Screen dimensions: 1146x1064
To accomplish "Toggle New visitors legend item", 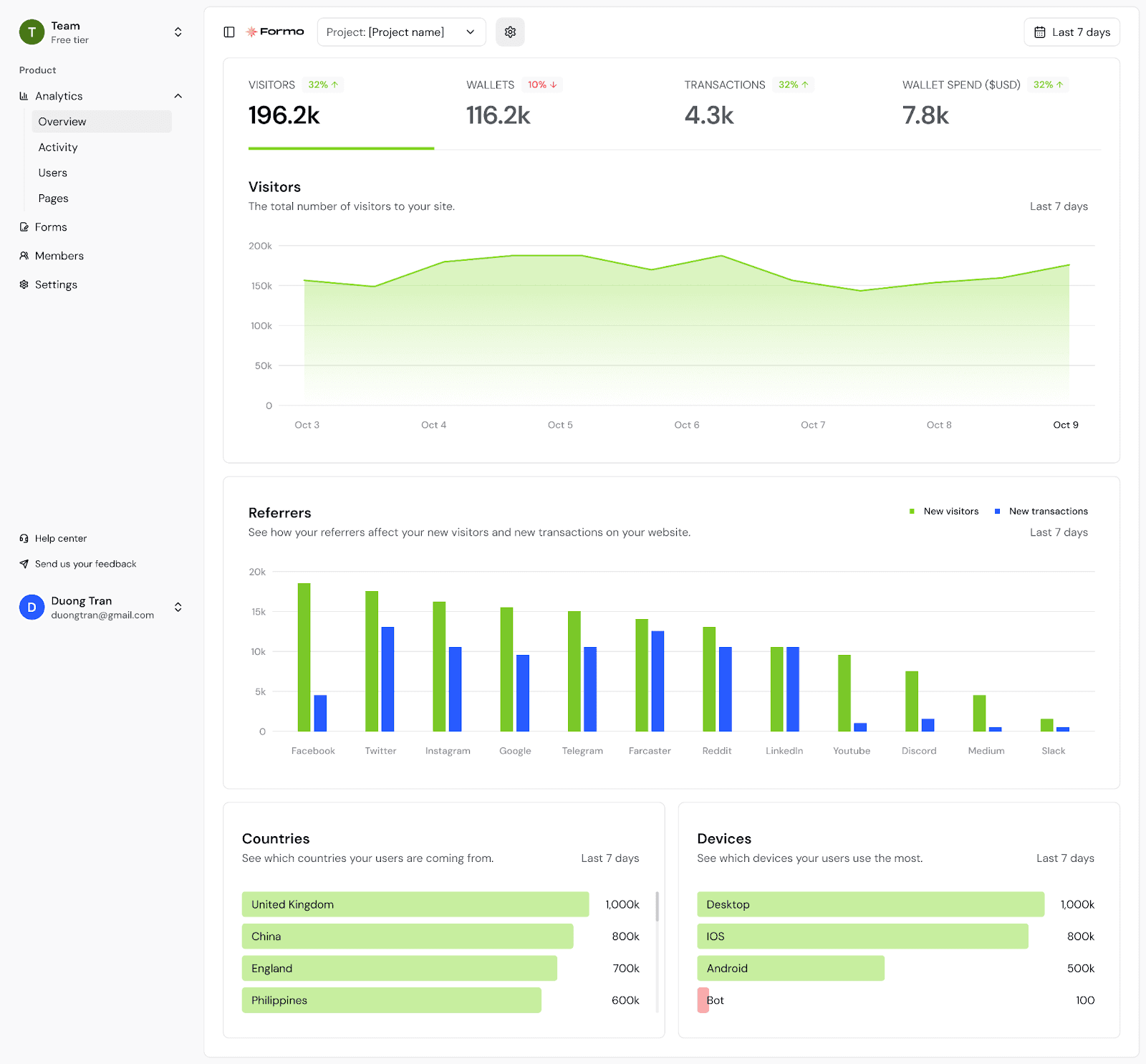I will point(943,512).
